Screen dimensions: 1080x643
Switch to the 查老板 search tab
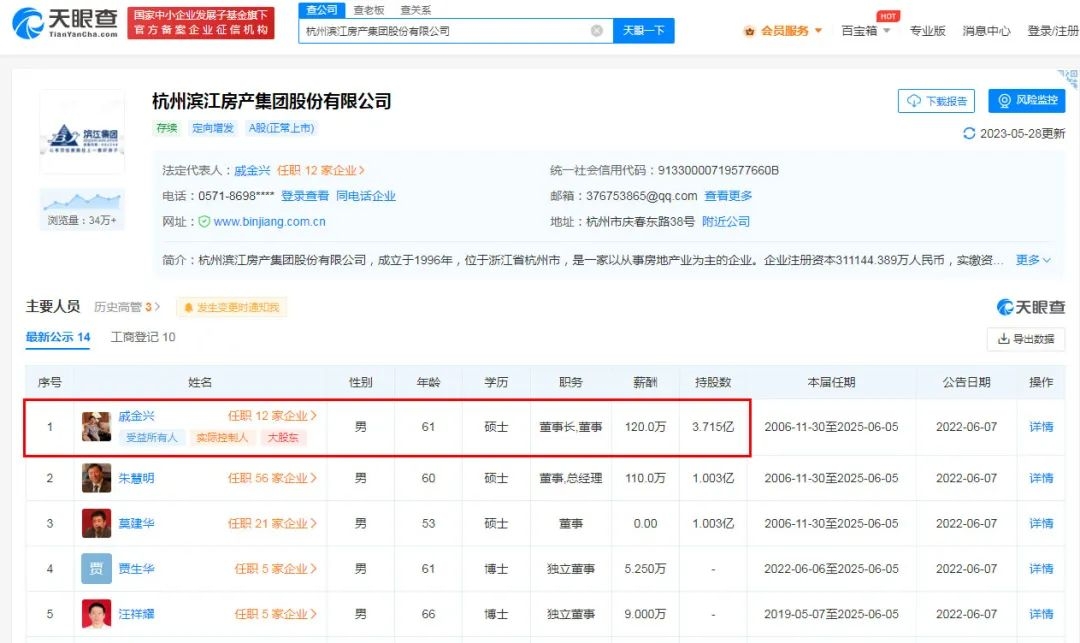pyautogui.click(x=368, y=10)
